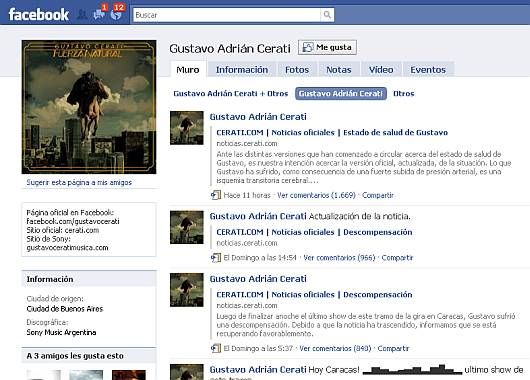Click Compartir on the Hace 11 horas post
This screenshot has width=530, height=380.
click(x=378, y=195)
